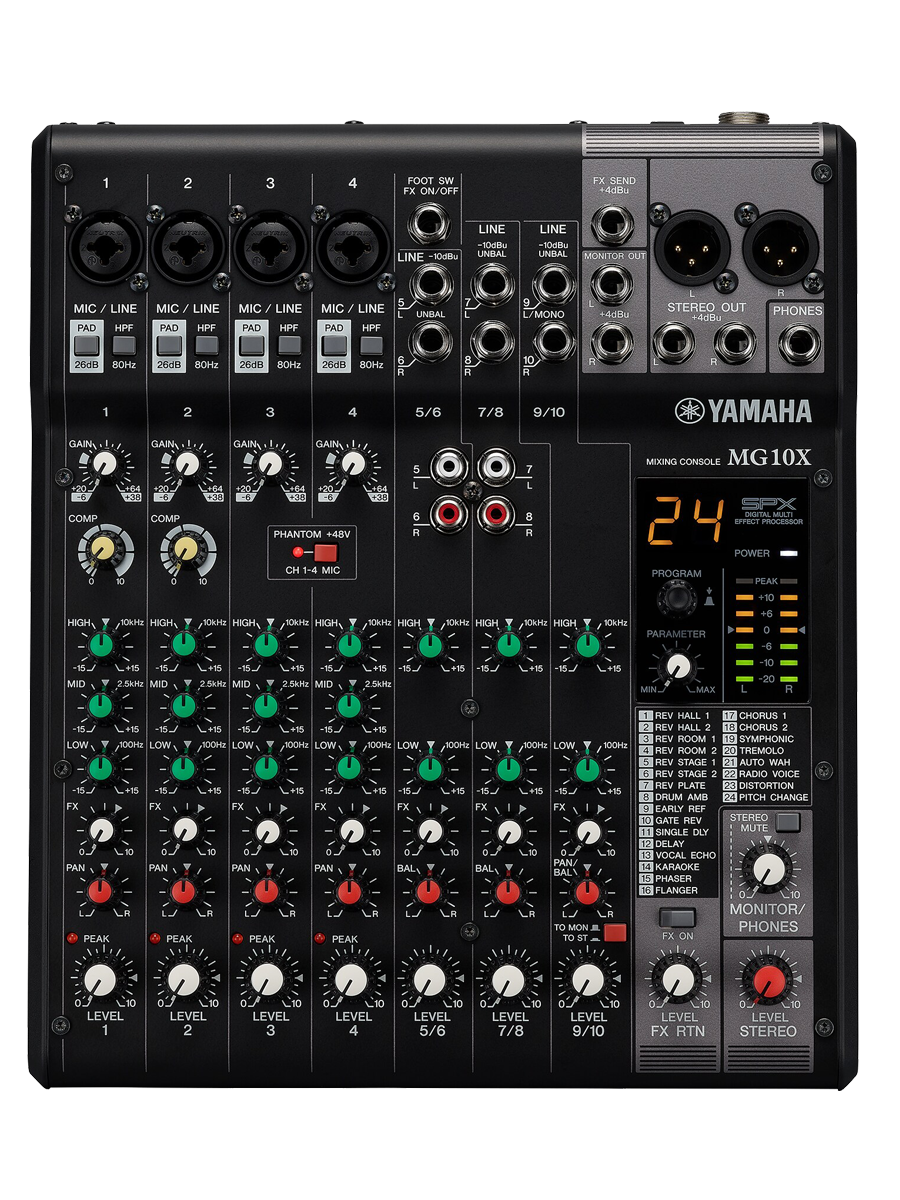The width and height of the screenshot is (900, 1200).
Task: Click the channel 1 XLR combo input jack
Action: (104, 246)
